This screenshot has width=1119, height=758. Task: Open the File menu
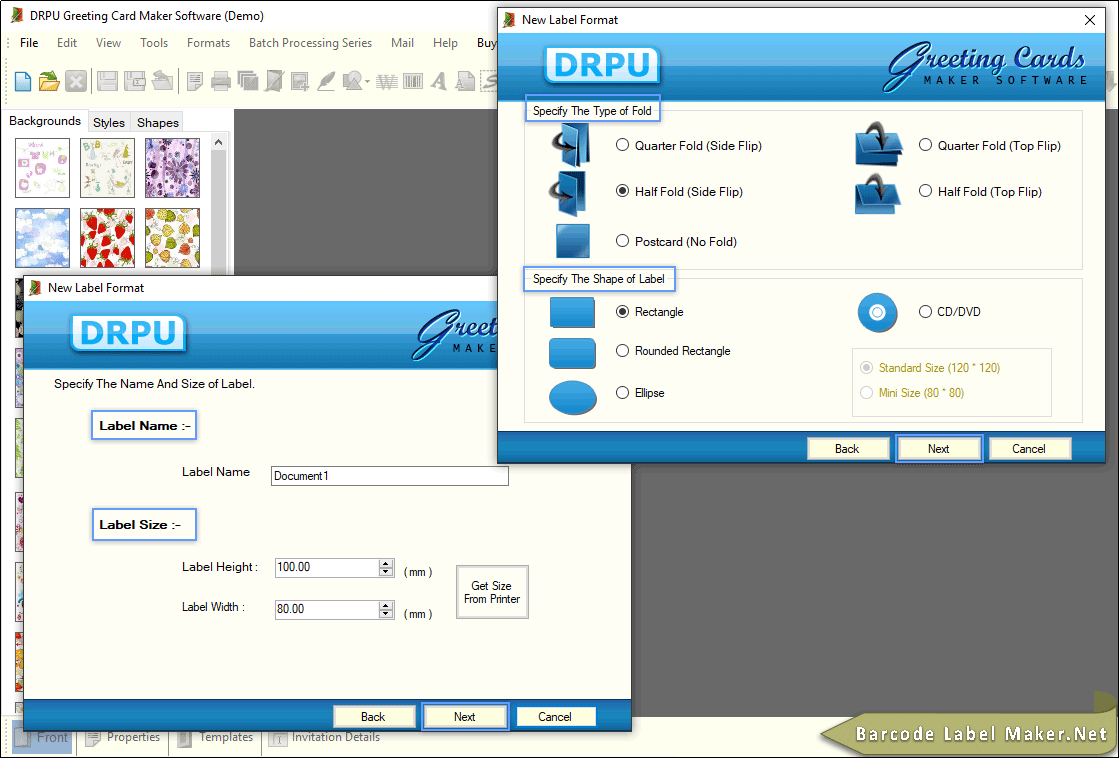pyautogui.click(x=29, y=43)
